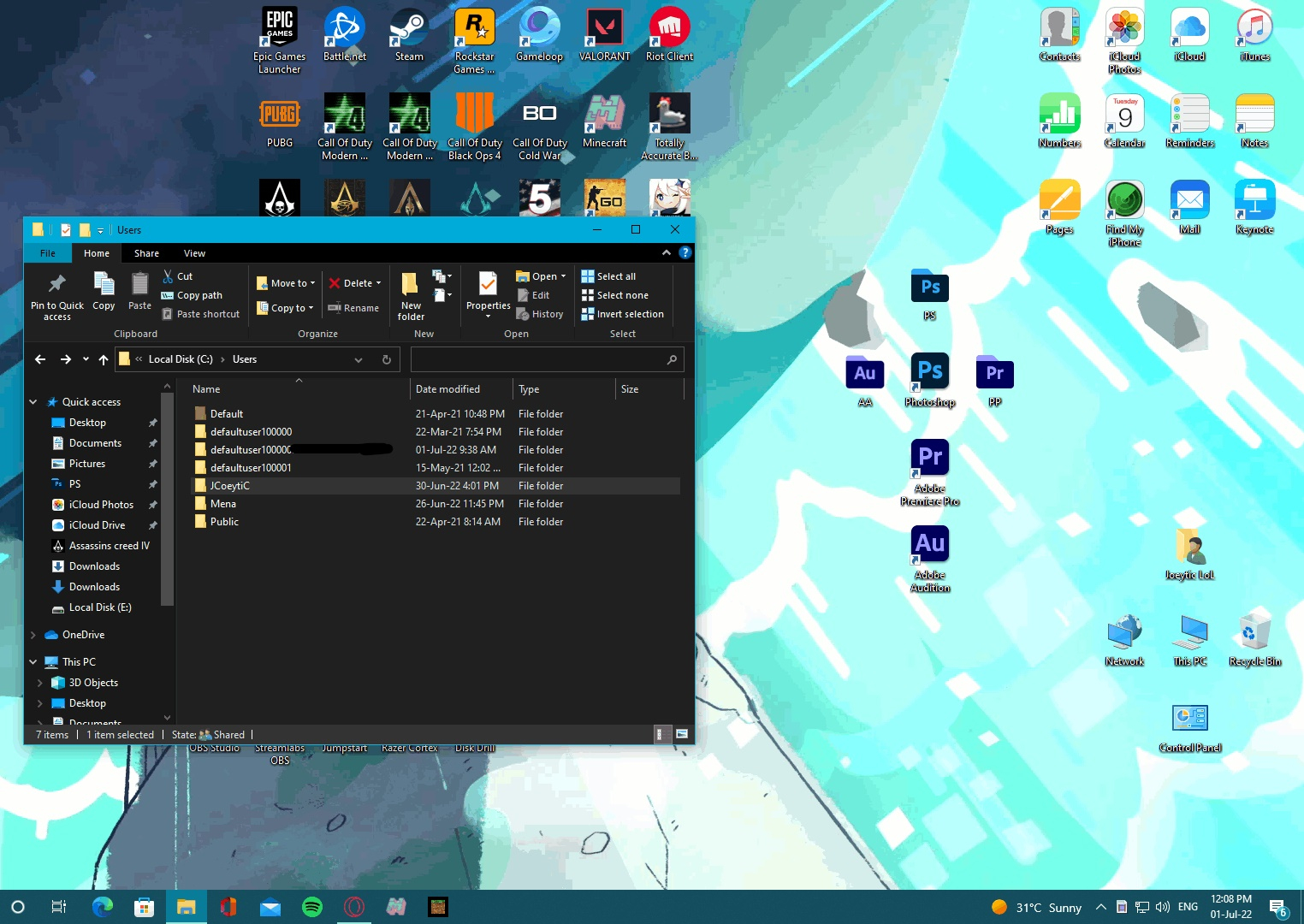1304x924 pixels.
Task: Click Invert selection in the ribbon
Action: (622, 314)
